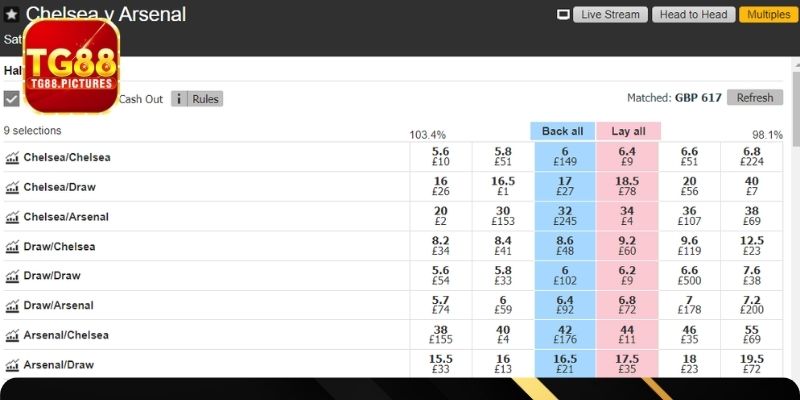Screen dimensions: 800x400
Task: Click the live stream TV icon
Action: (x=563, y=15)
